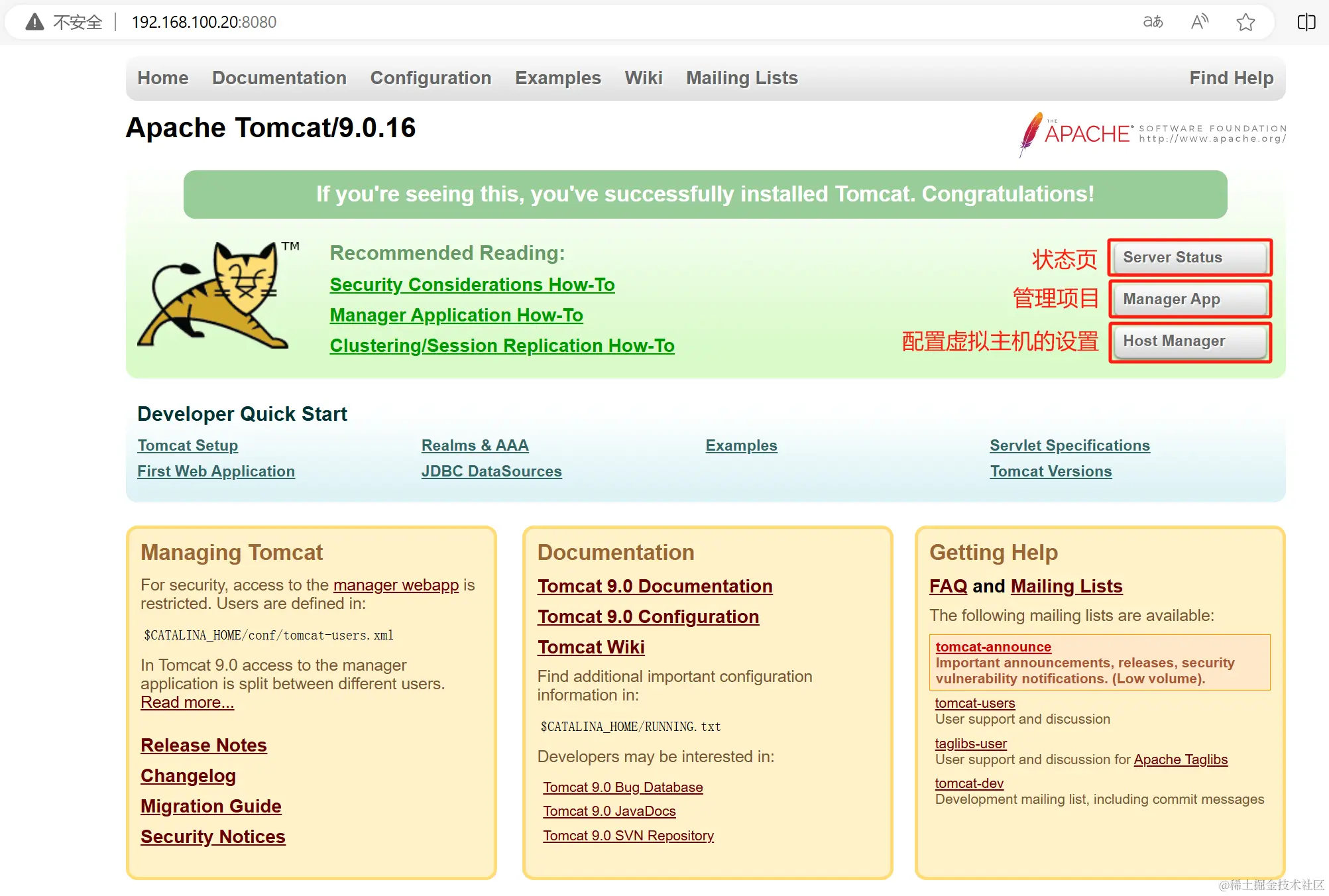
Task: Open the Tomcat Versions link
Action: click(x=1051, y=471)
